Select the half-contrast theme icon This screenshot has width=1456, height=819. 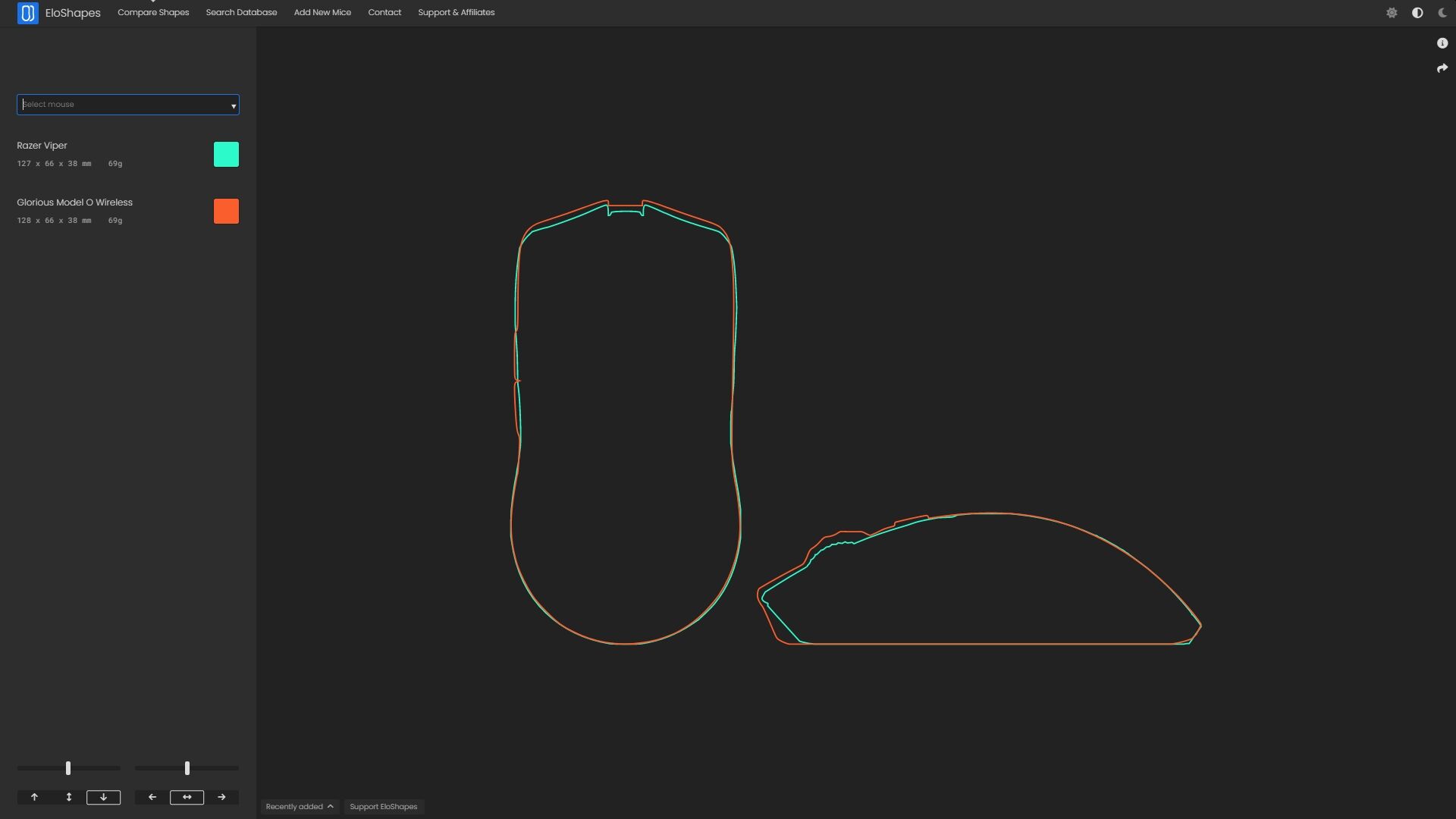[x=1417, y=13]
